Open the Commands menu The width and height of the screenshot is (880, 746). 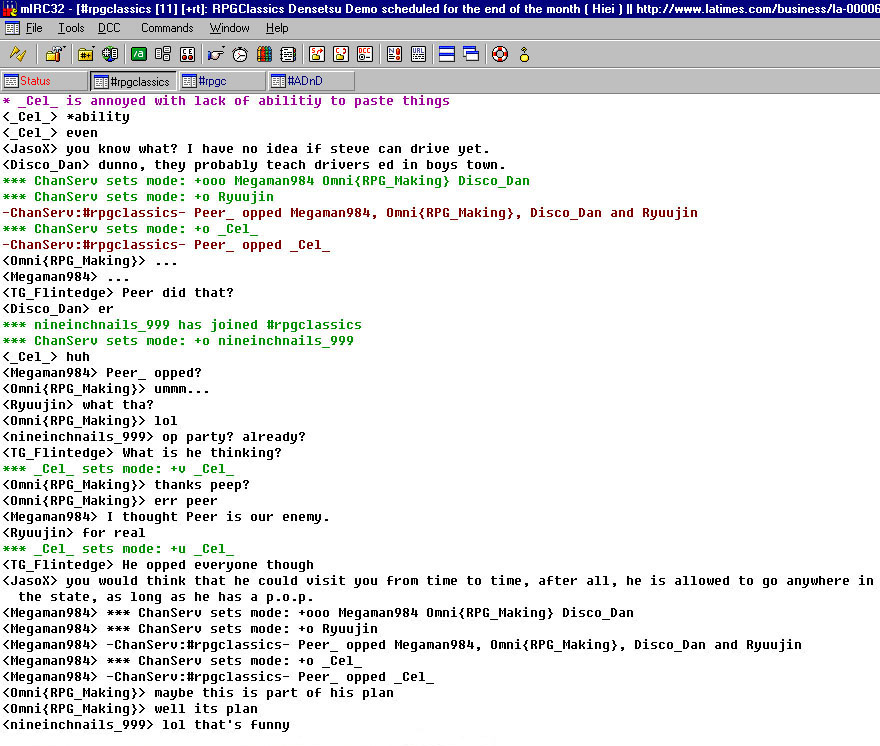(x=167, y=28)
